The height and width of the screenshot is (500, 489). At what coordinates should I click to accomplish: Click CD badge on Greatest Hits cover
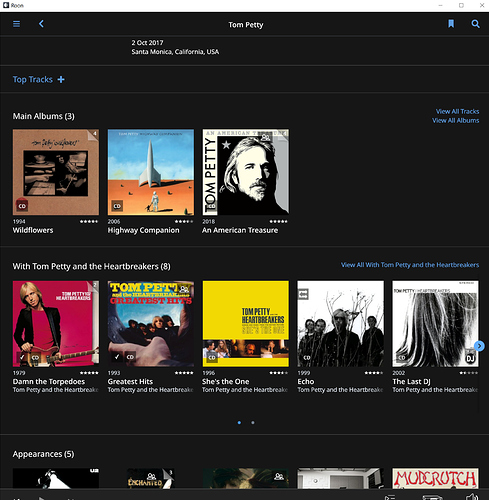pyautogui.click(x=130, y=357)
